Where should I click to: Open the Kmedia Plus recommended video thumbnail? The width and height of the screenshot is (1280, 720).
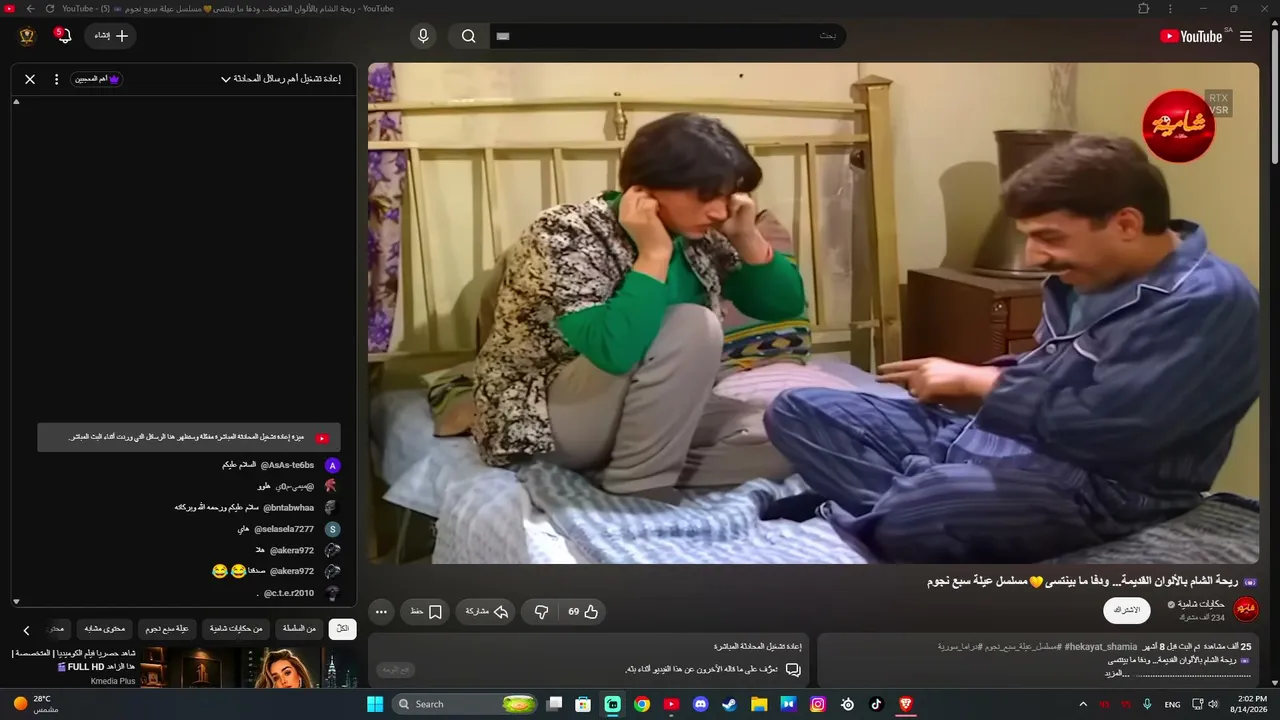click(248, 668)
